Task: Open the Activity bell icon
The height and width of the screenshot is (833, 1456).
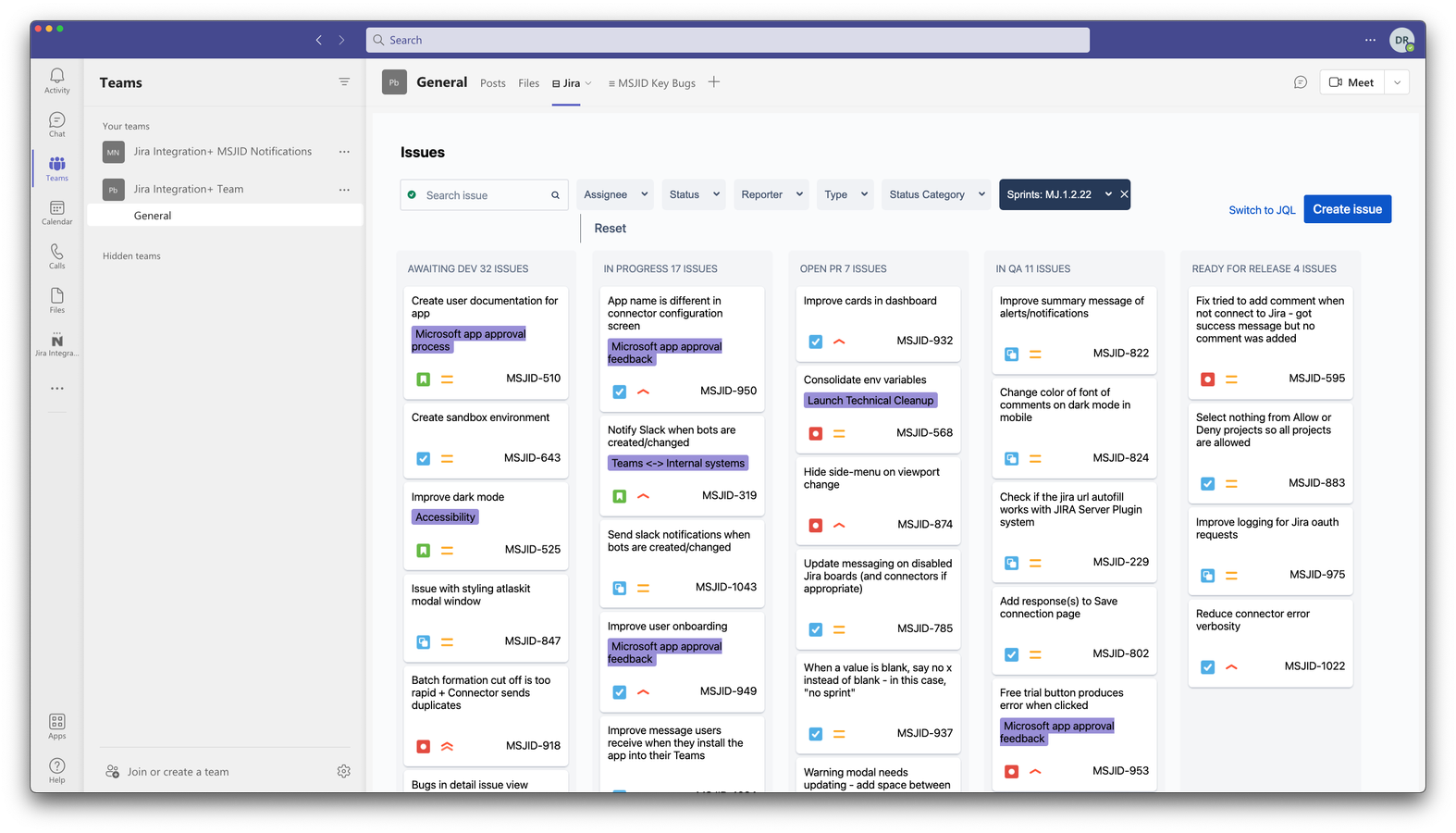Action: (x=57, y=80)
